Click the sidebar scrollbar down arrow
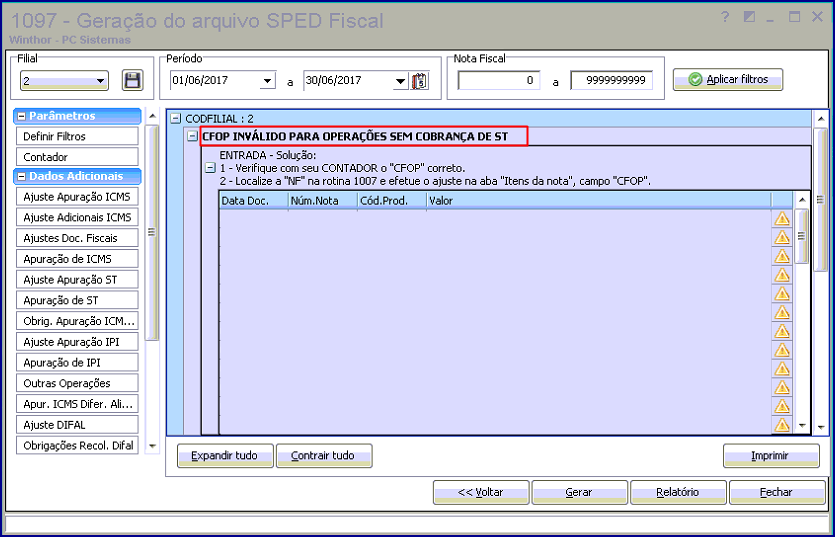Viewport: 835px width, 537px height. pyautogui.click(x=152, y=446)
